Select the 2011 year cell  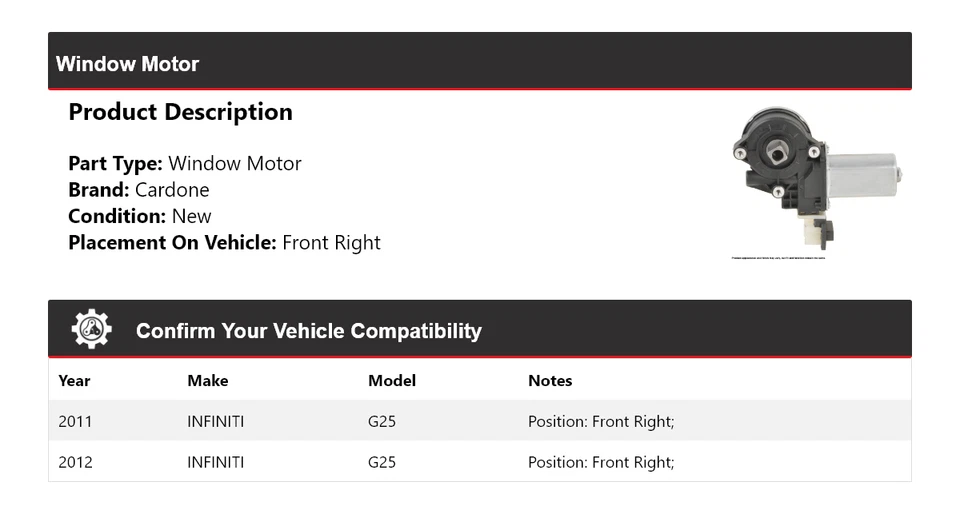pyautogui.click(x=75, y=422)
